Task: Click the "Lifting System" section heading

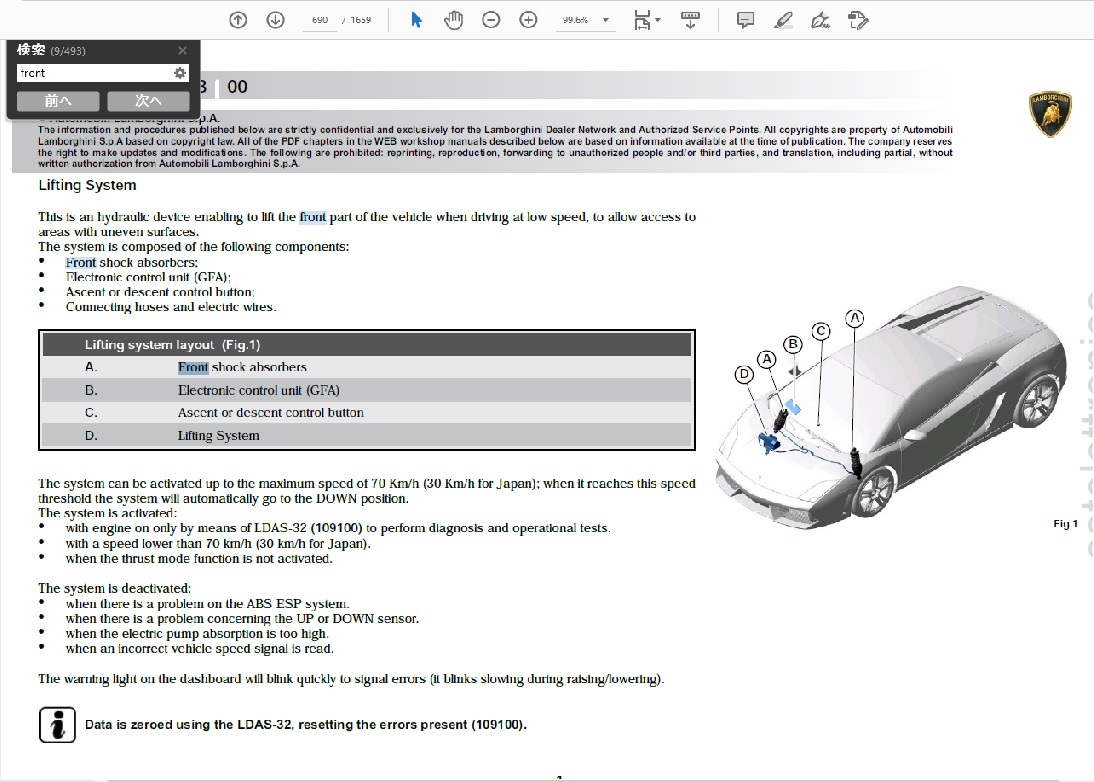Action: (x=87, y=185)
